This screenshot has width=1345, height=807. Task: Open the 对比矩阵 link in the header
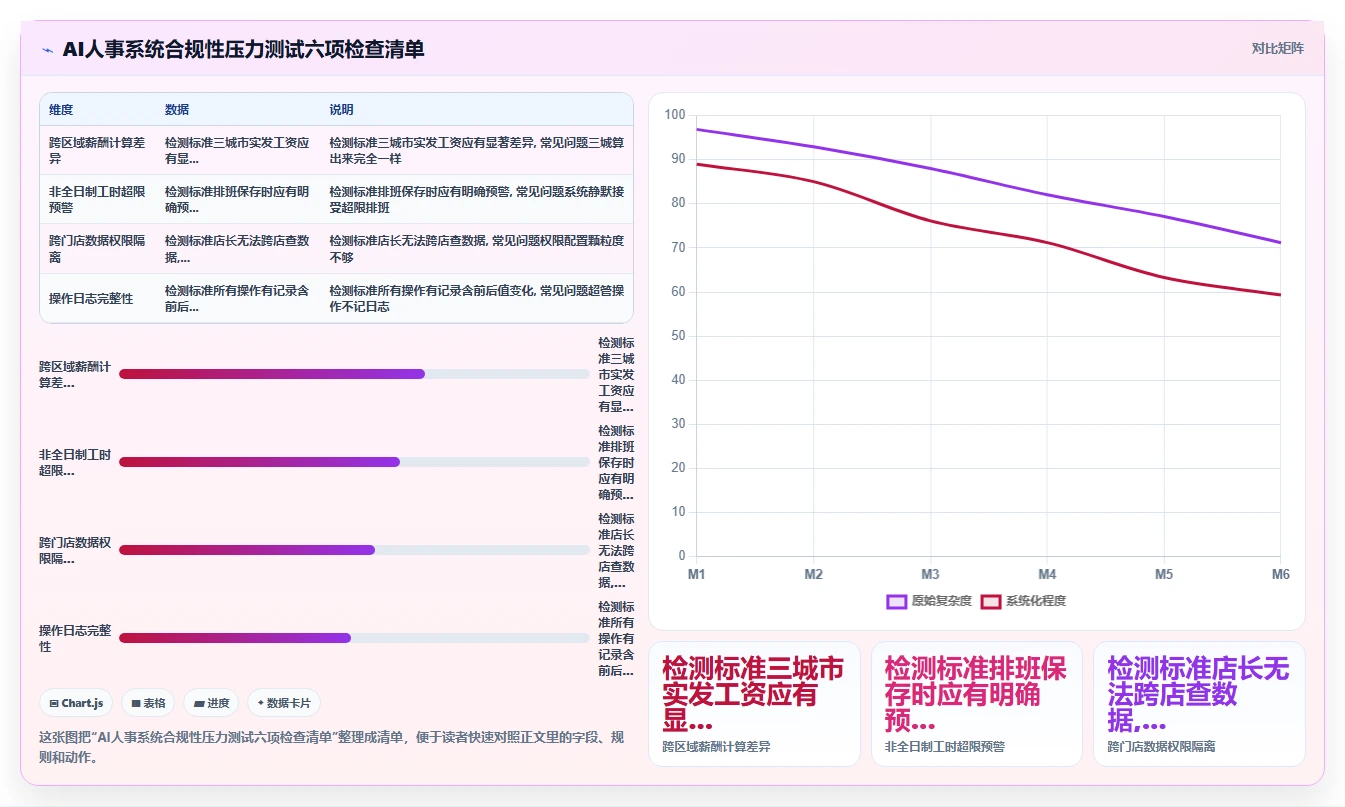point(1277,48)
